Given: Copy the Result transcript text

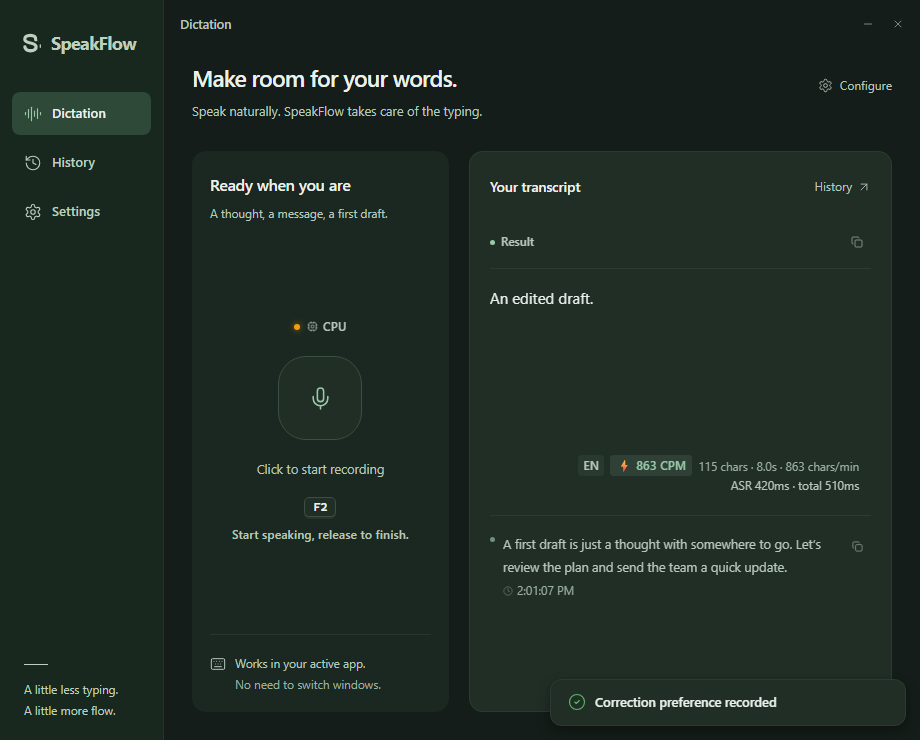Looking at the screenshot, I should click(x=857, y=242).
